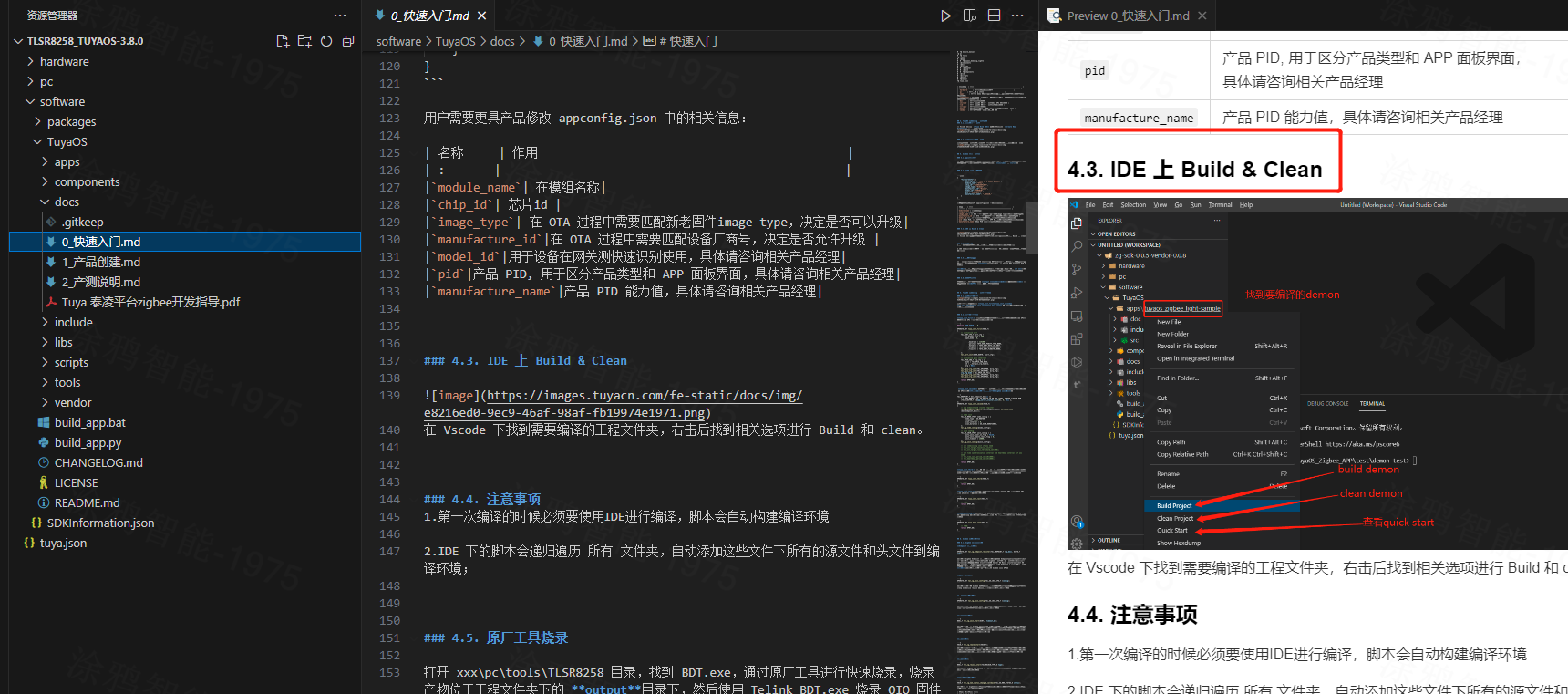Split the editor layout icon

995,16
